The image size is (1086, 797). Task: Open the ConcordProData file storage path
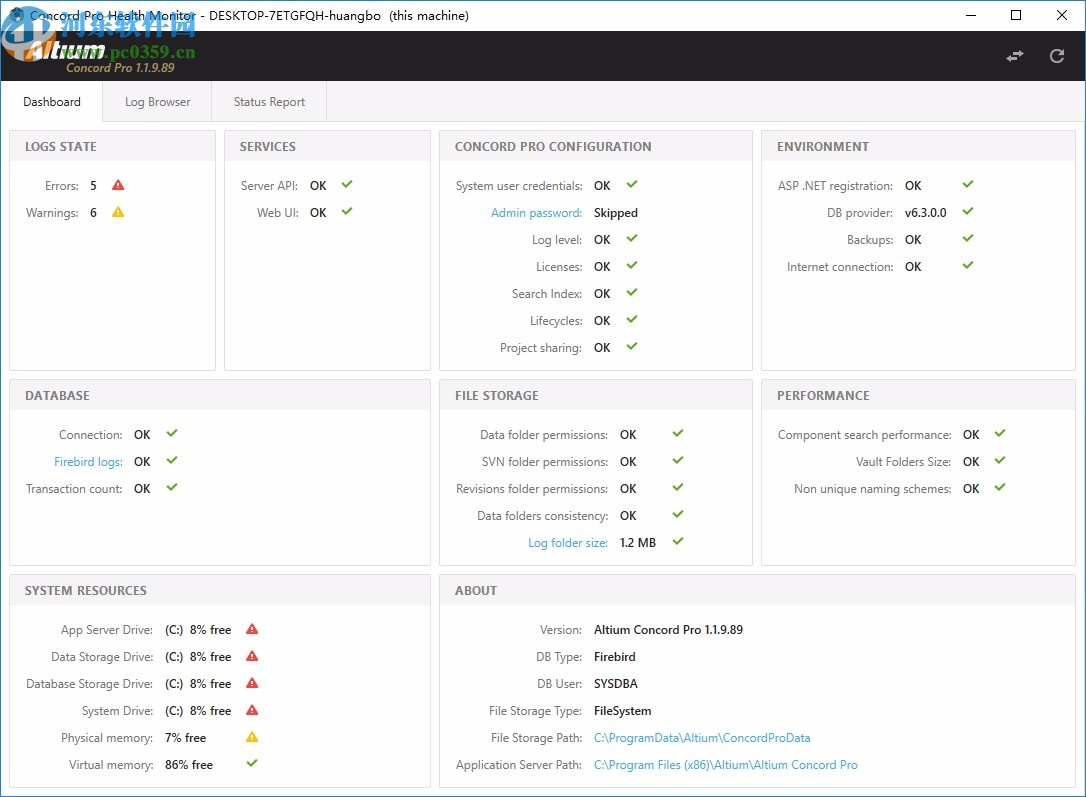point(702,738)
